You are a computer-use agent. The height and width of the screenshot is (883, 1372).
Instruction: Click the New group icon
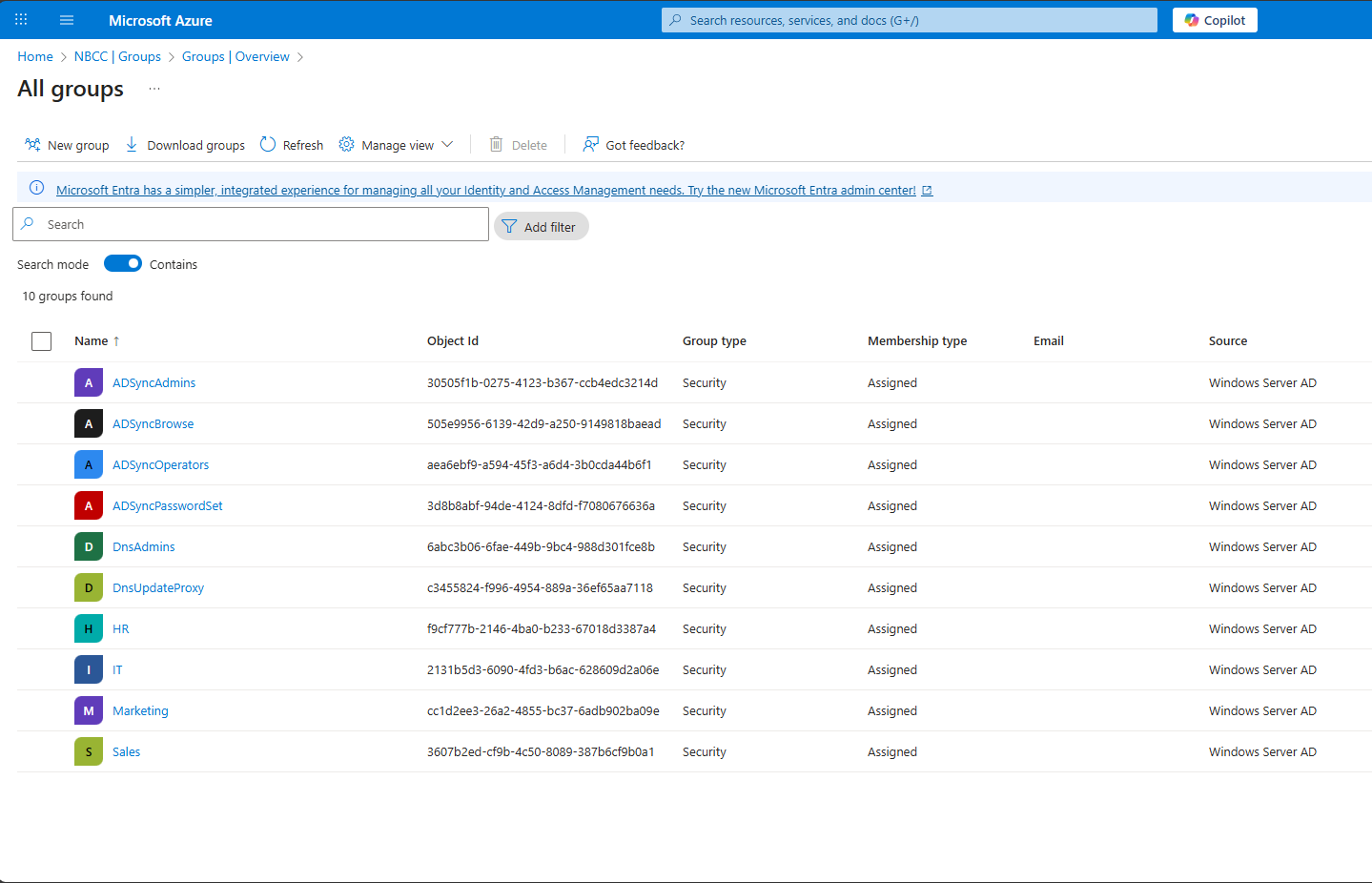coord(32,145)
